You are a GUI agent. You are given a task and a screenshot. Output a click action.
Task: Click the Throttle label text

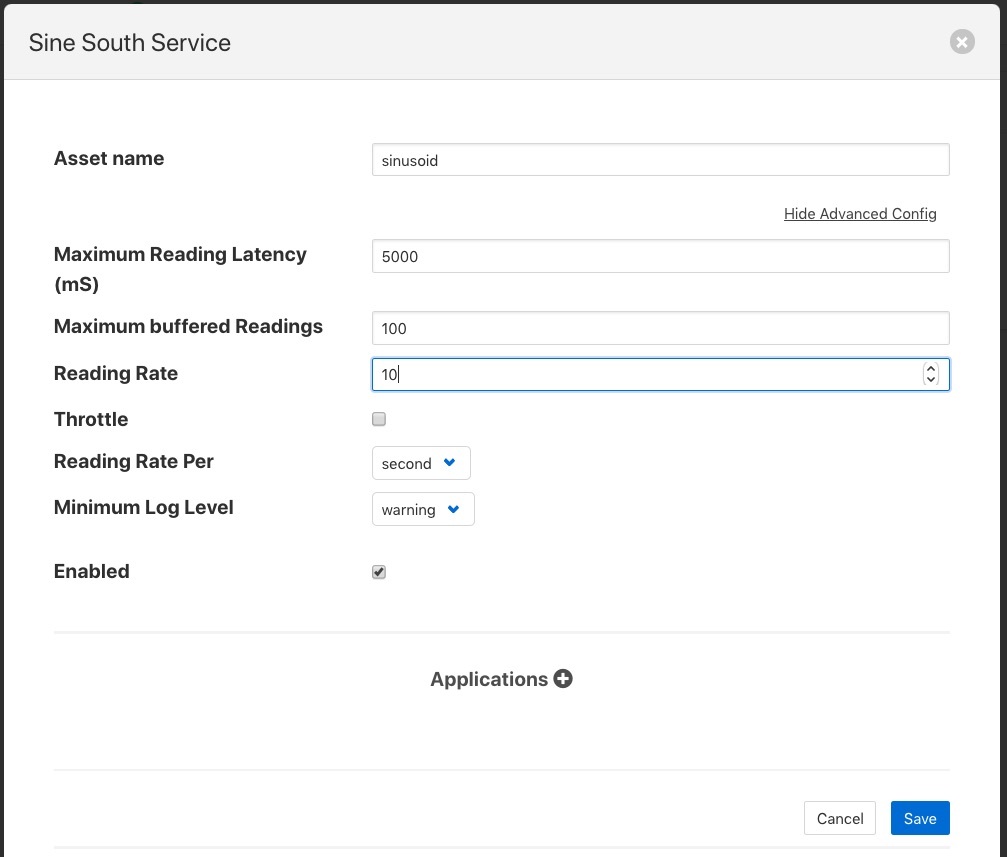click(91, 420)
